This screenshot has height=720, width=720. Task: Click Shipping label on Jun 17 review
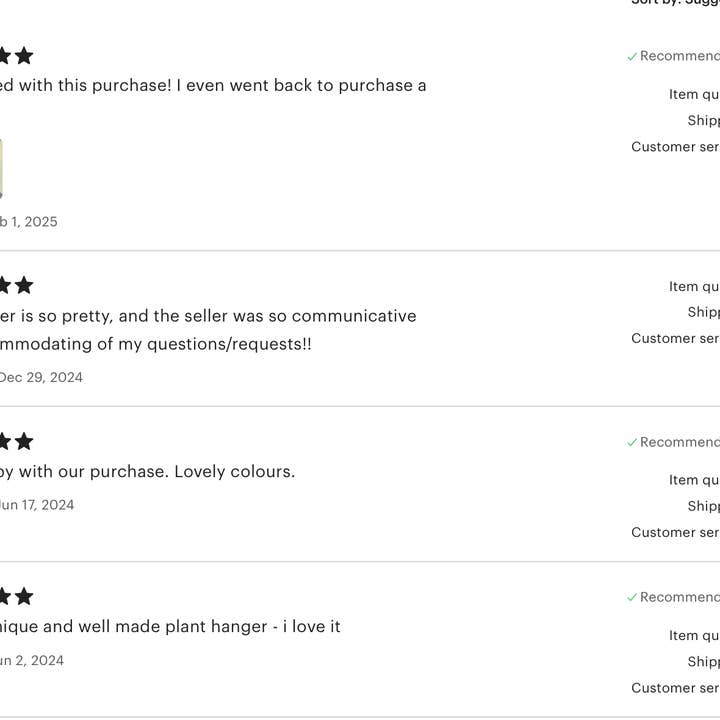click(703, 506)
